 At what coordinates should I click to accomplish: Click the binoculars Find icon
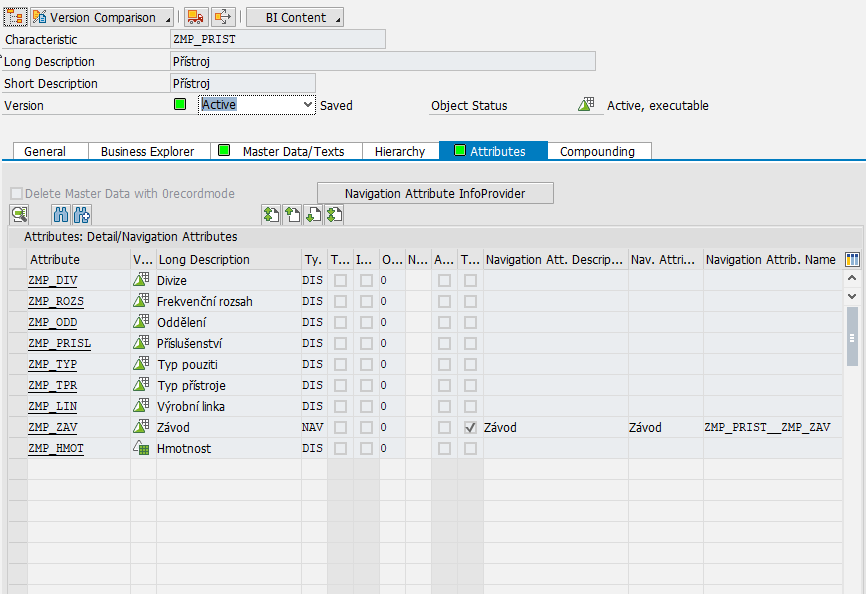(61, 214)
